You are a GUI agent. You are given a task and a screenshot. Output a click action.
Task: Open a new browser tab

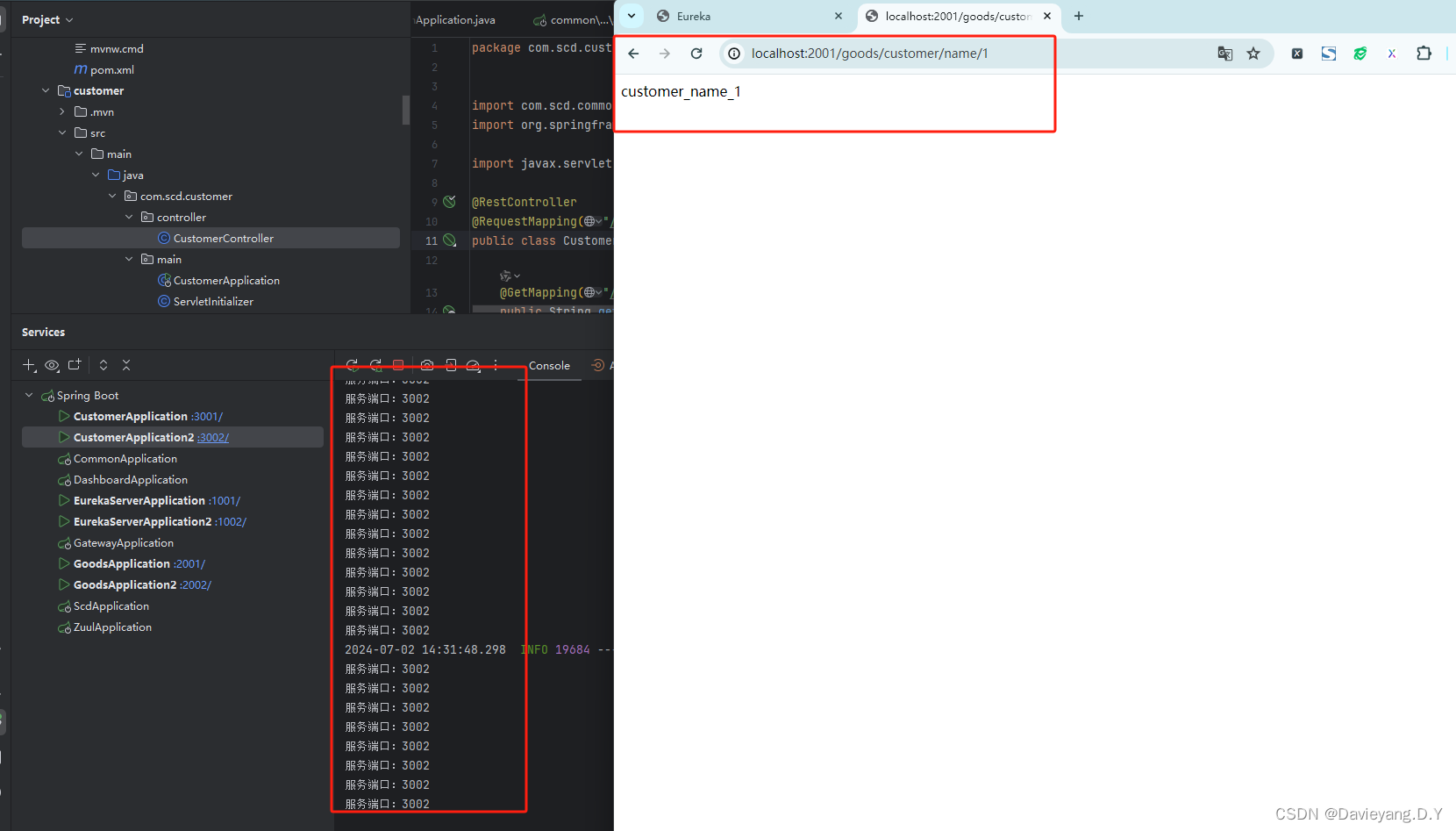tap(1079, 16)
